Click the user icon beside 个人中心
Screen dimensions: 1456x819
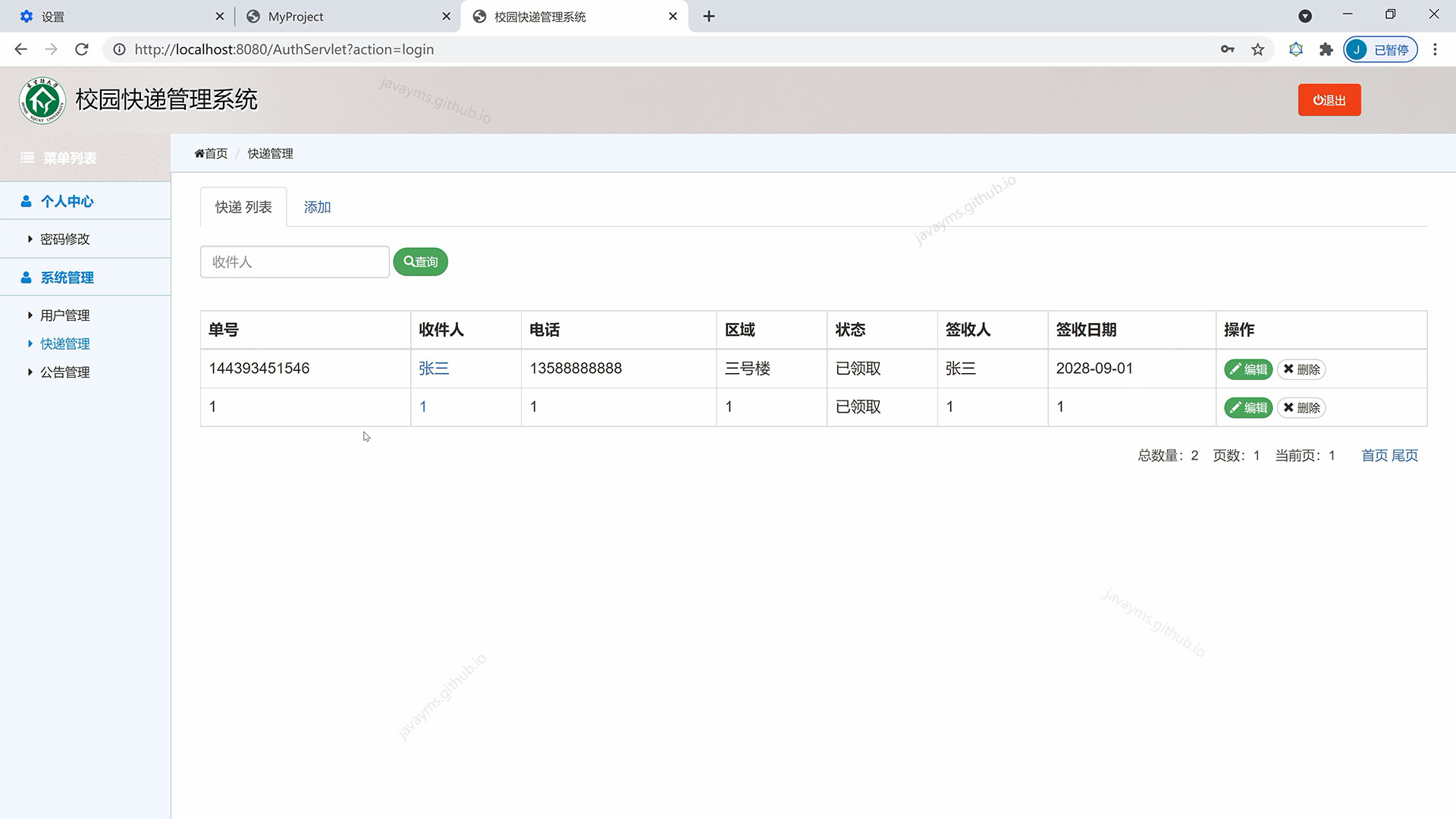pyautogui.click(x=27, y=201)
